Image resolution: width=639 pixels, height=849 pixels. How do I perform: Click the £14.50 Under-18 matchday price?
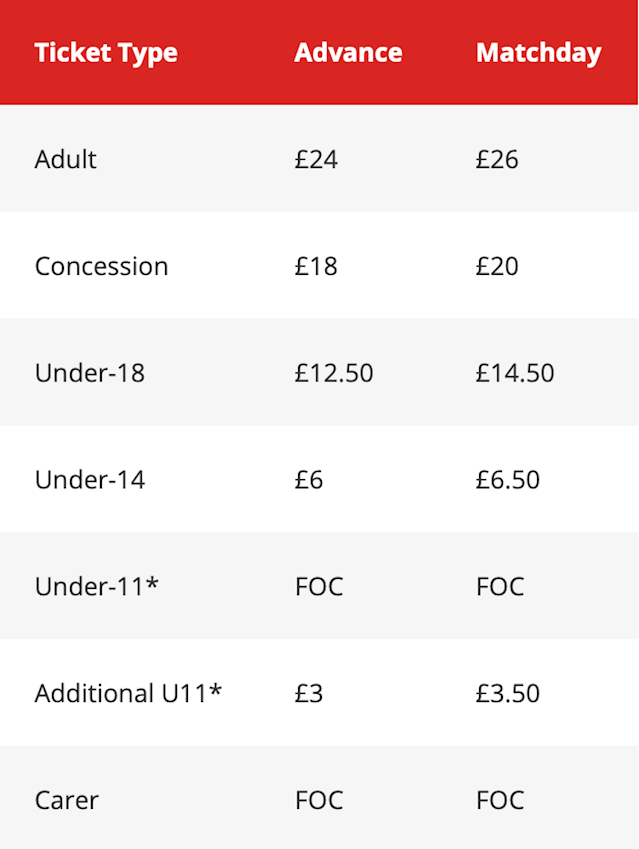tap(515, 373)
